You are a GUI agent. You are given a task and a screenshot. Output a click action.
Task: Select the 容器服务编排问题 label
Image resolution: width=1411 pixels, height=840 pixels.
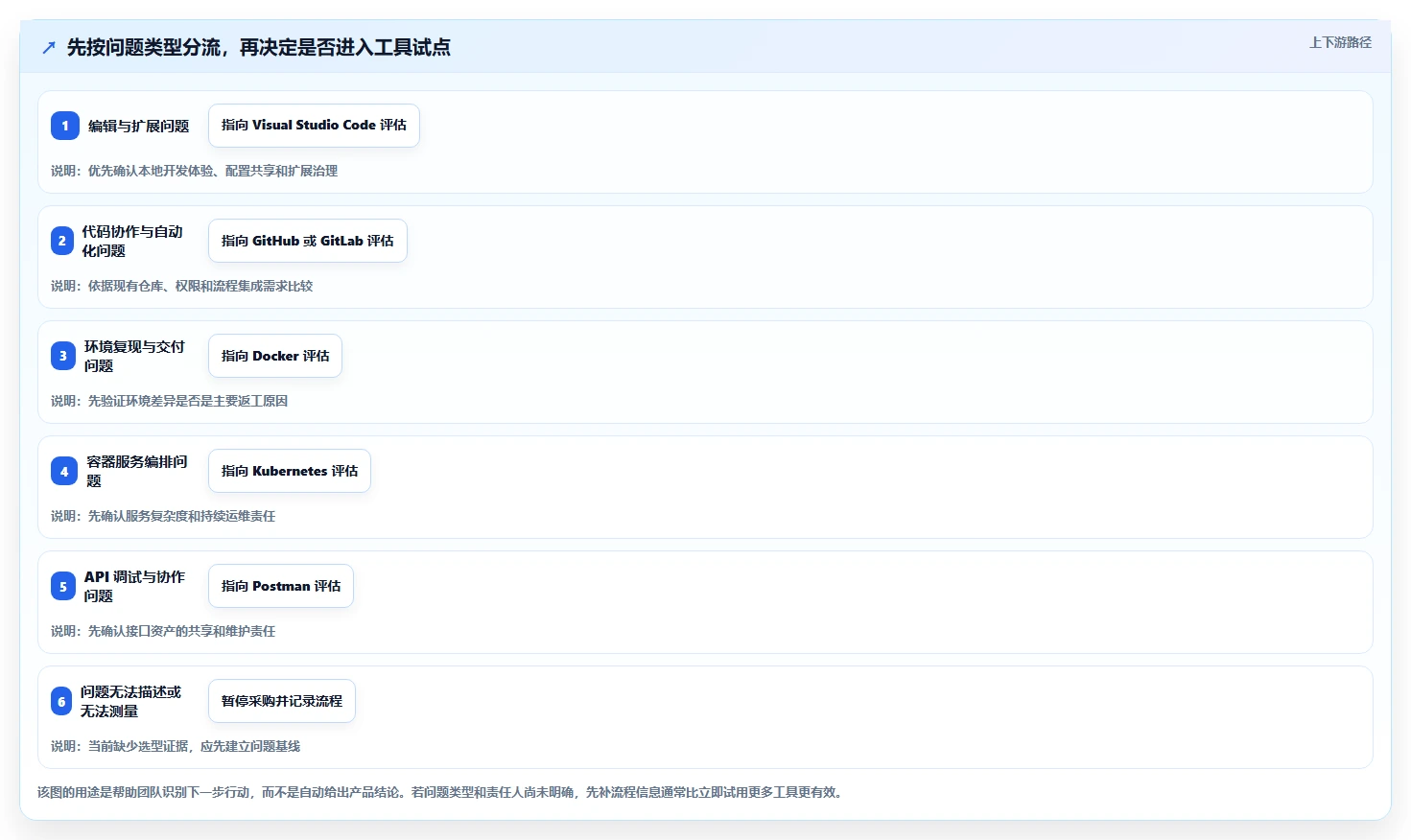pos(137,471)
